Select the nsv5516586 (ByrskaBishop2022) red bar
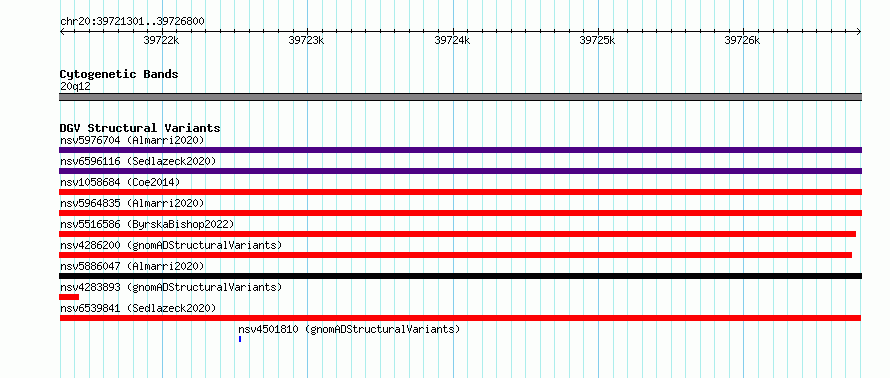The height and width of the screenshot is (378, 890). [x=457, y=234]
